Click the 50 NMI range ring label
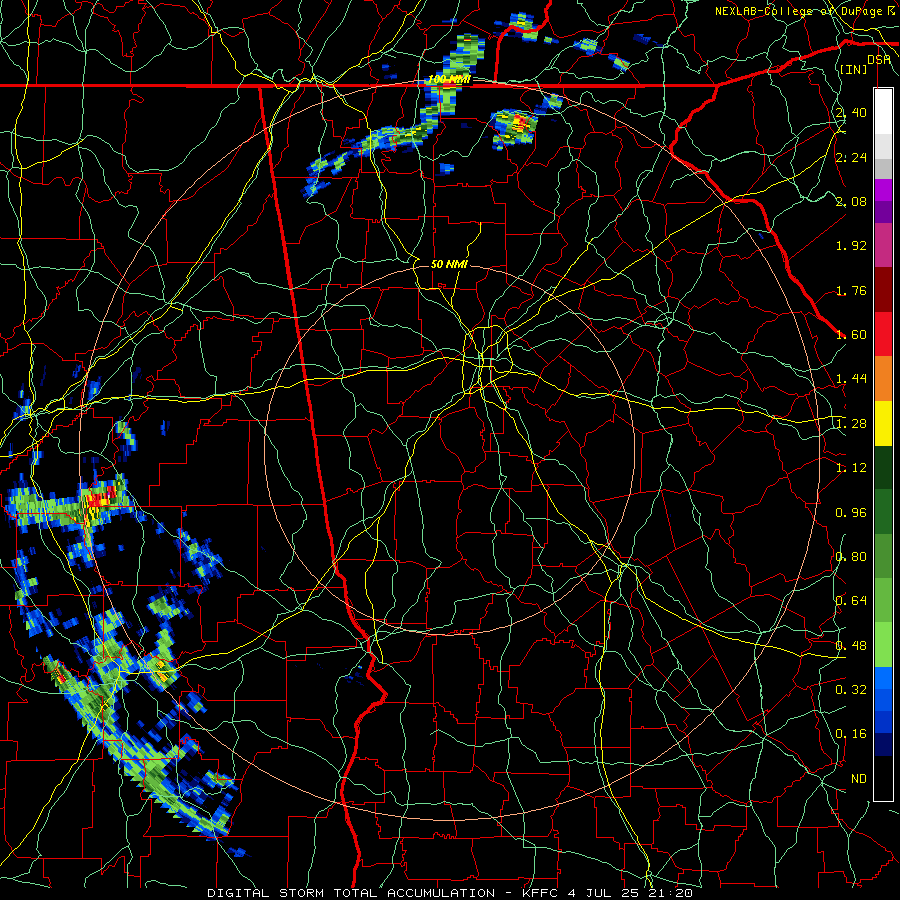The image size is (900, 900). [x=449, y=264]
